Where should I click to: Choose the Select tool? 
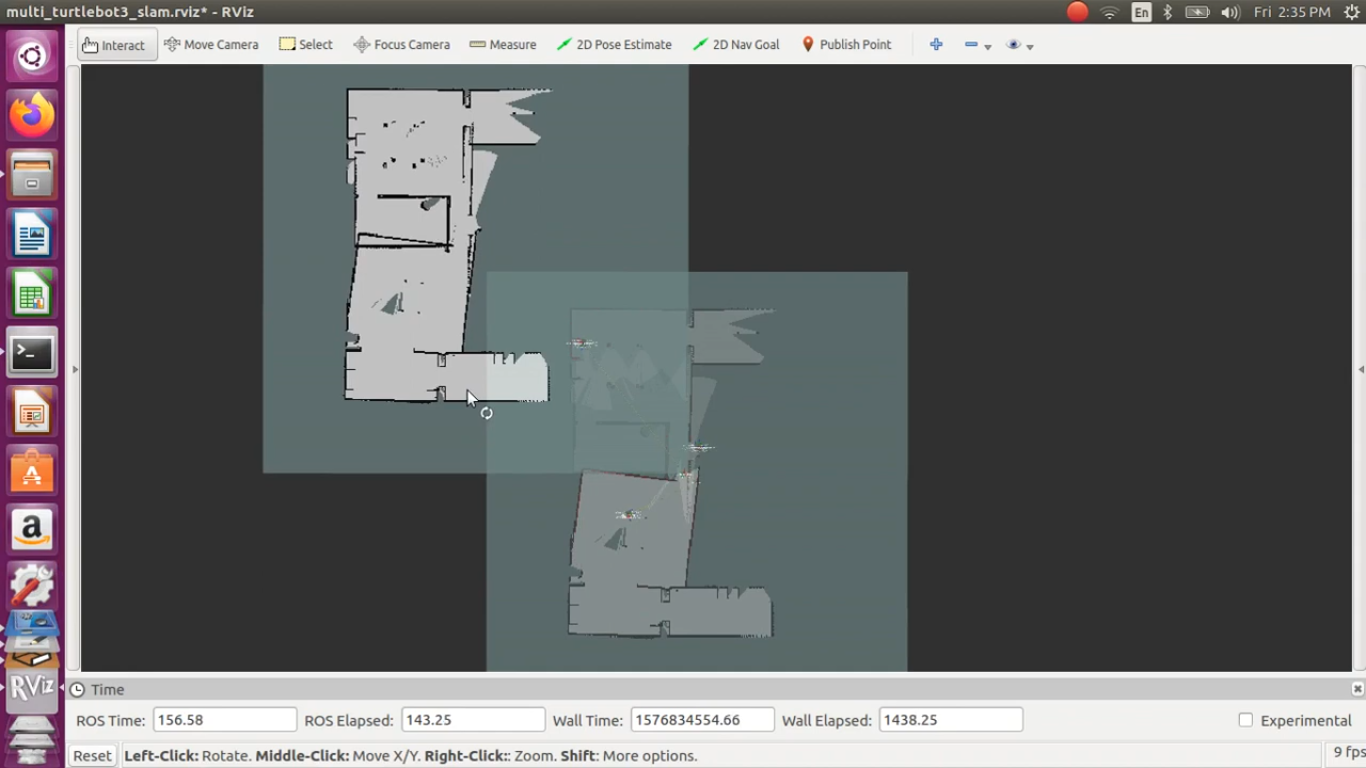[306, 45]
